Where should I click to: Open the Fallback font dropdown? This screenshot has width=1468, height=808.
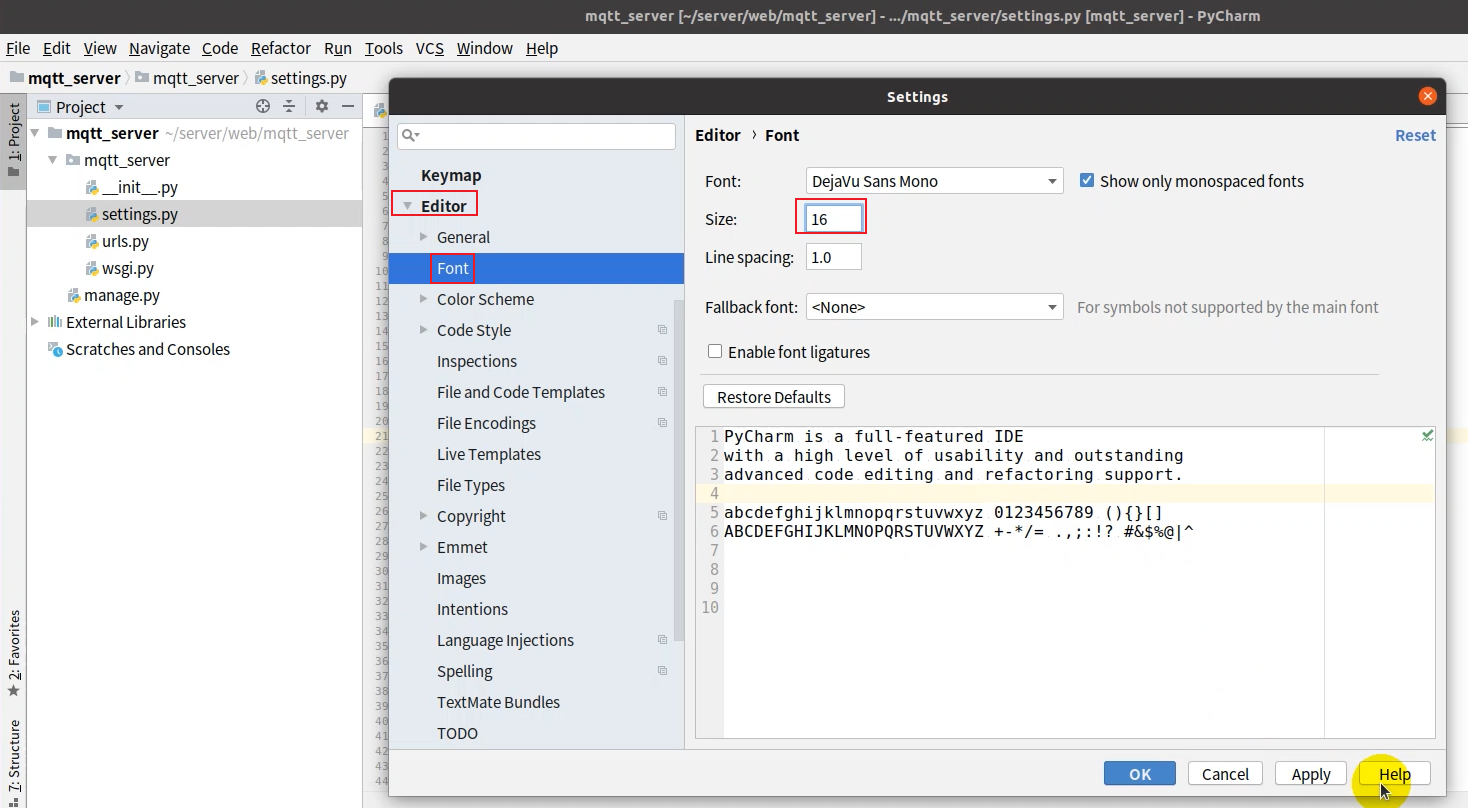934,307
